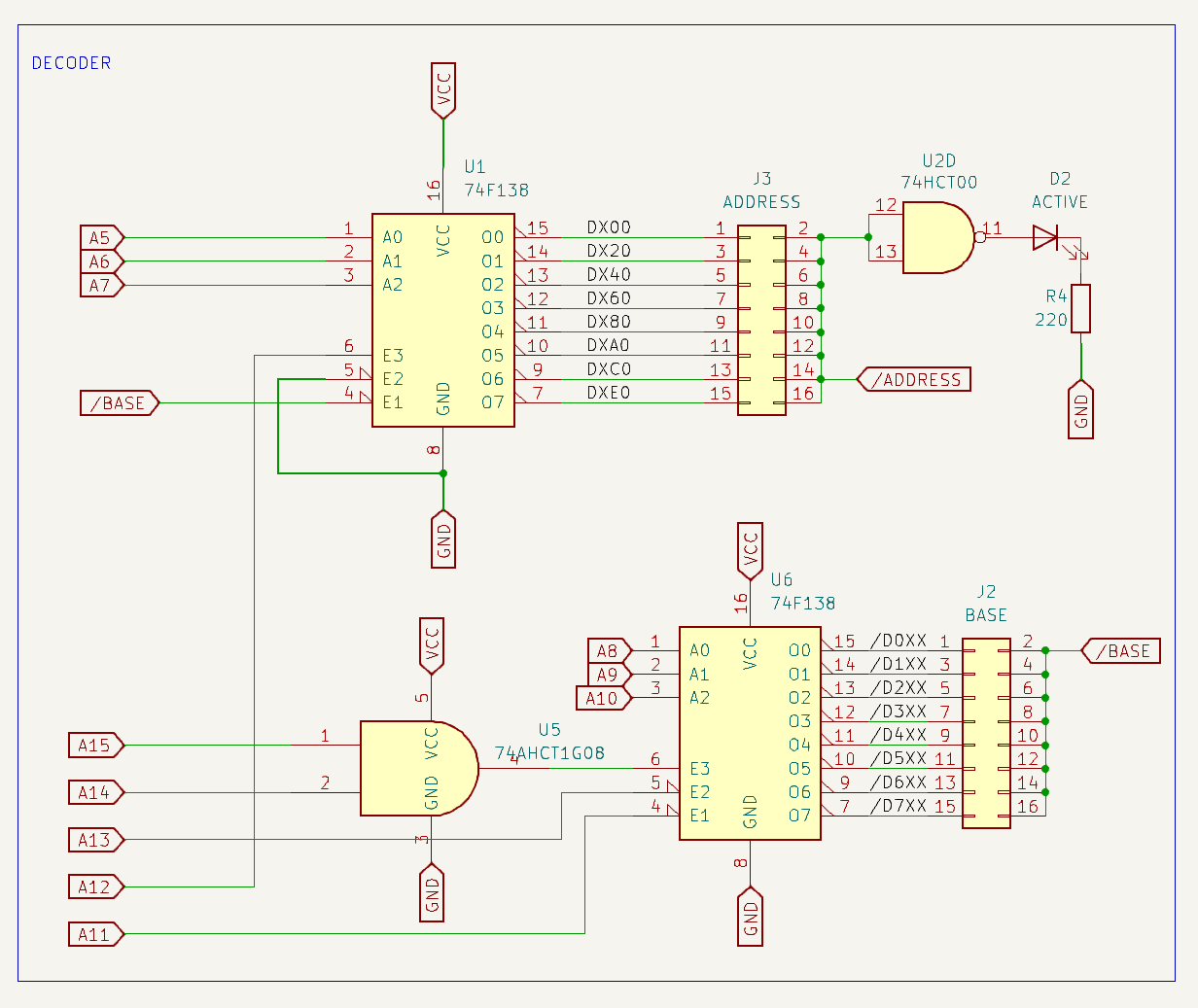Select the /BASE label left of U1
Screen dimensions: 1198x1008
click(117, 401)
